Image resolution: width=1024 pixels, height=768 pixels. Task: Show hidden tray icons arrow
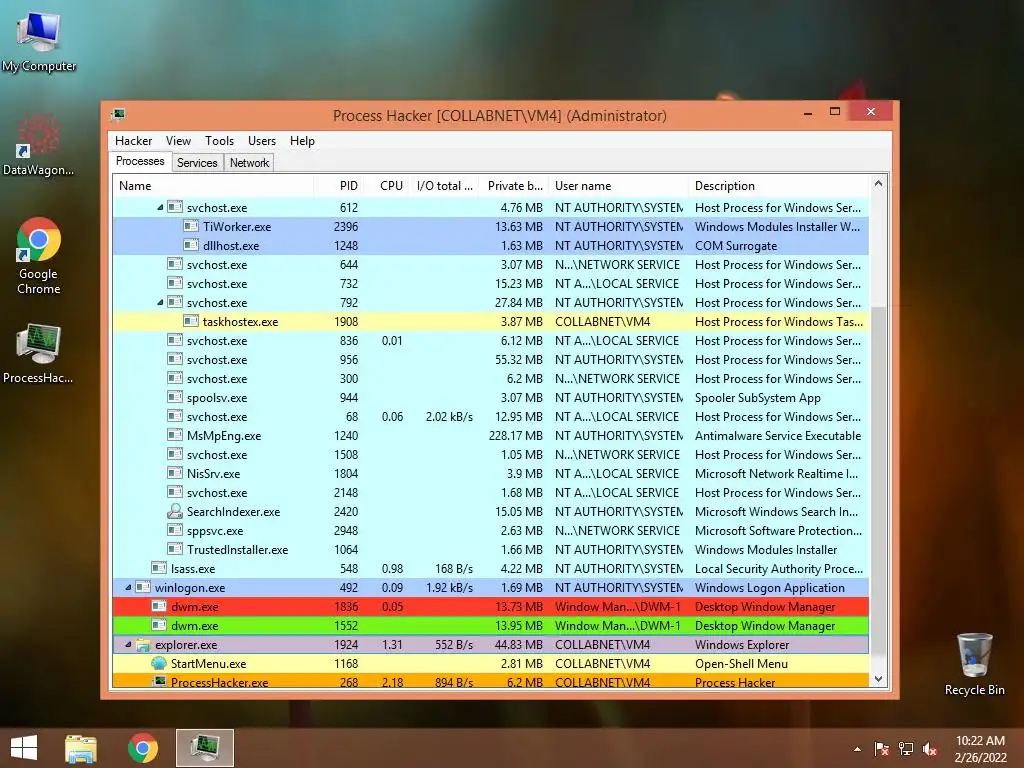tap(857, 749)
